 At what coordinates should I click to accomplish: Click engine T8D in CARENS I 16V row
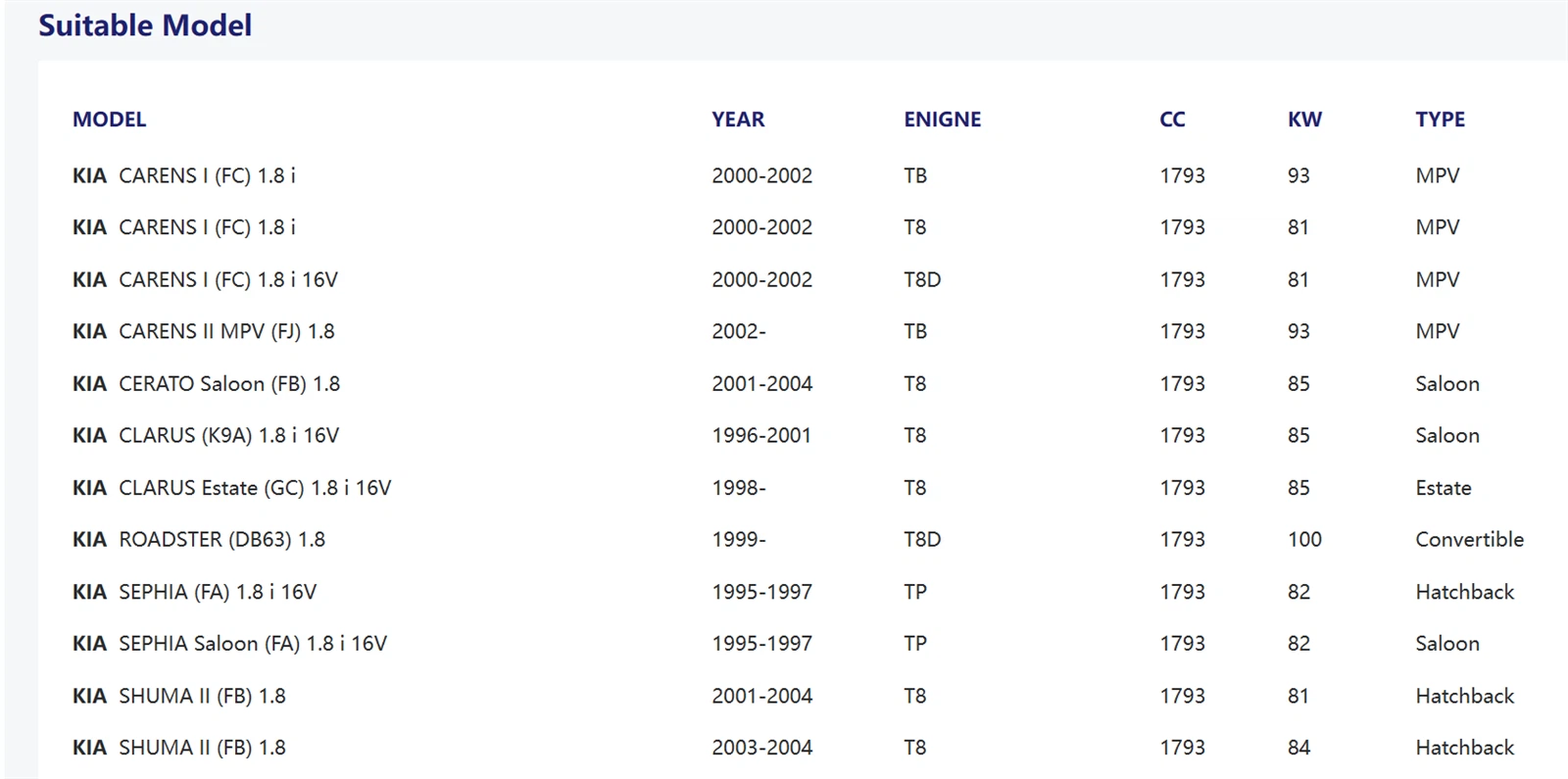tap(922, 280)
